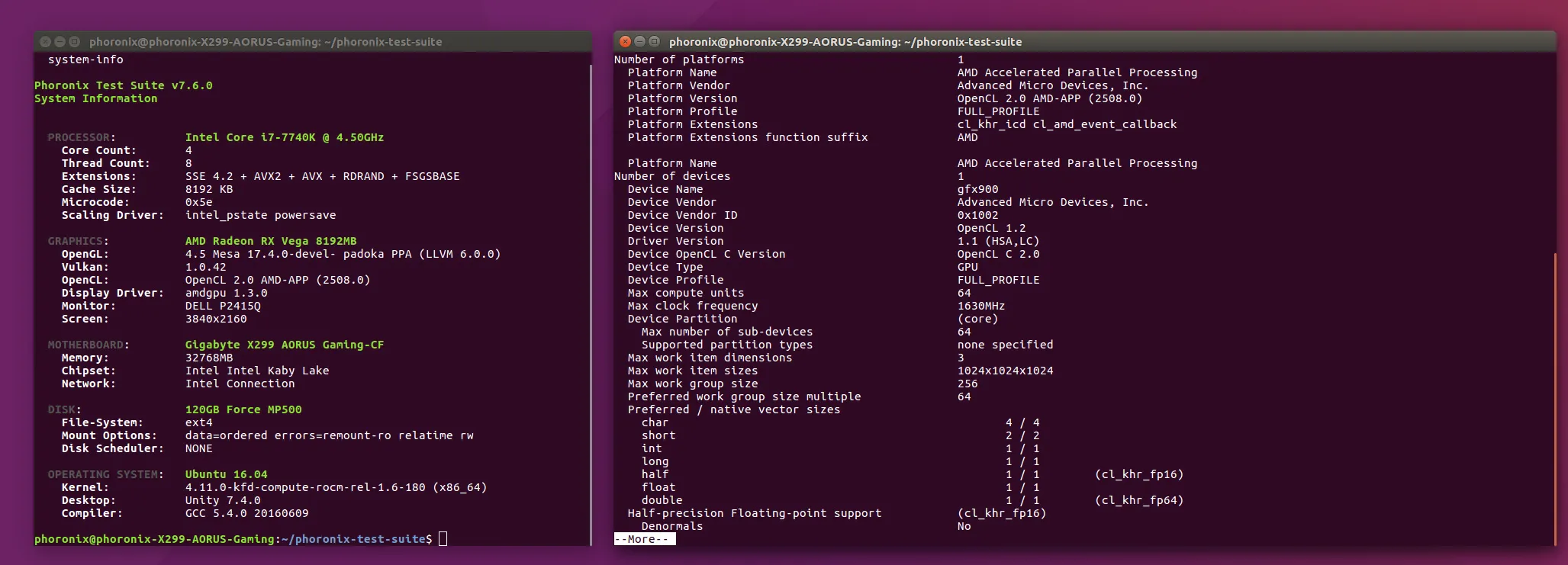Click the Phoronix Test Suite v7.6.0 heading
Image resolution: width=1568 pixels, height=565 pixels.
123,85
